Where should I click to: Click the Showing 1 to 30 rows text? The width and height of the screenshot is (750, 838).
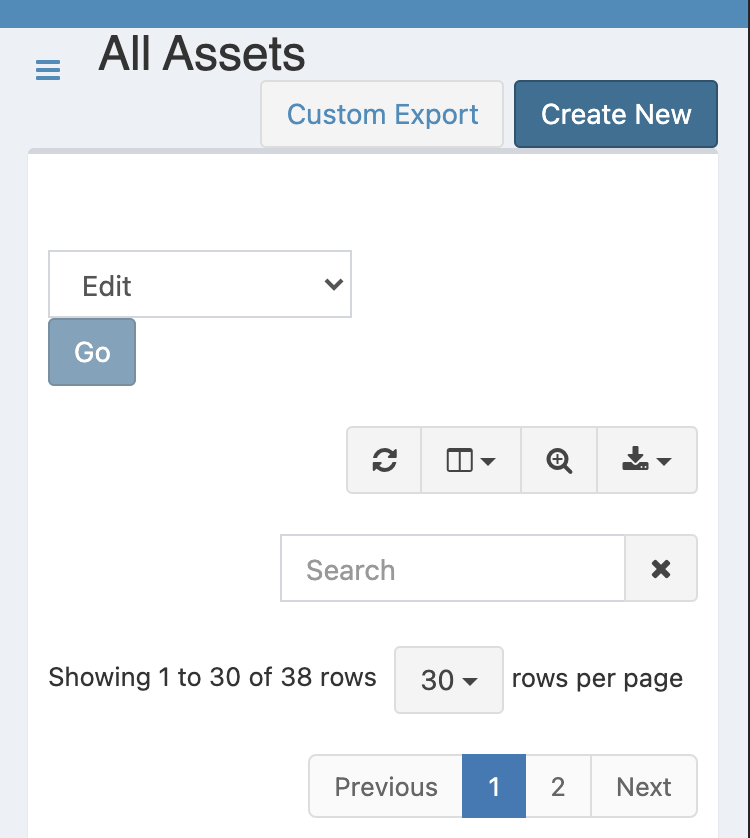pyautogui.click(x=213, y=677)
